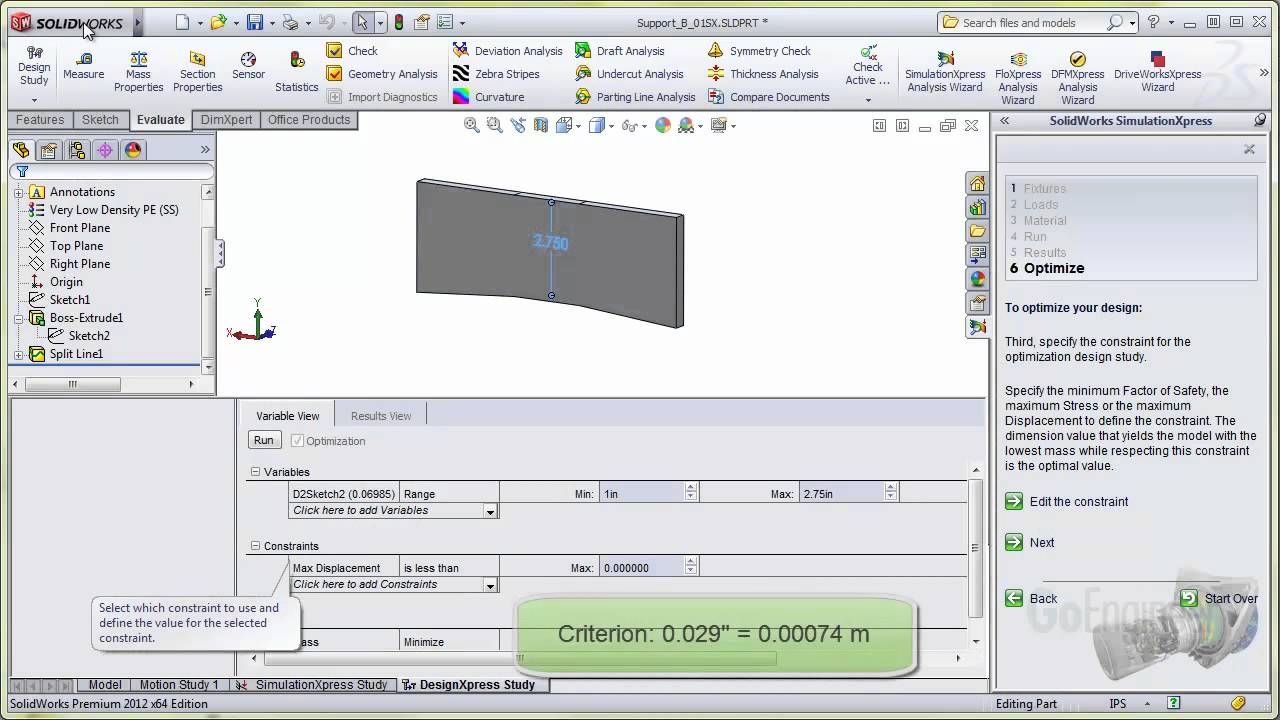The height and width of the screenshot is (720, 1280).
Task: Collapse the Variables section
Action: pos(255,472)
